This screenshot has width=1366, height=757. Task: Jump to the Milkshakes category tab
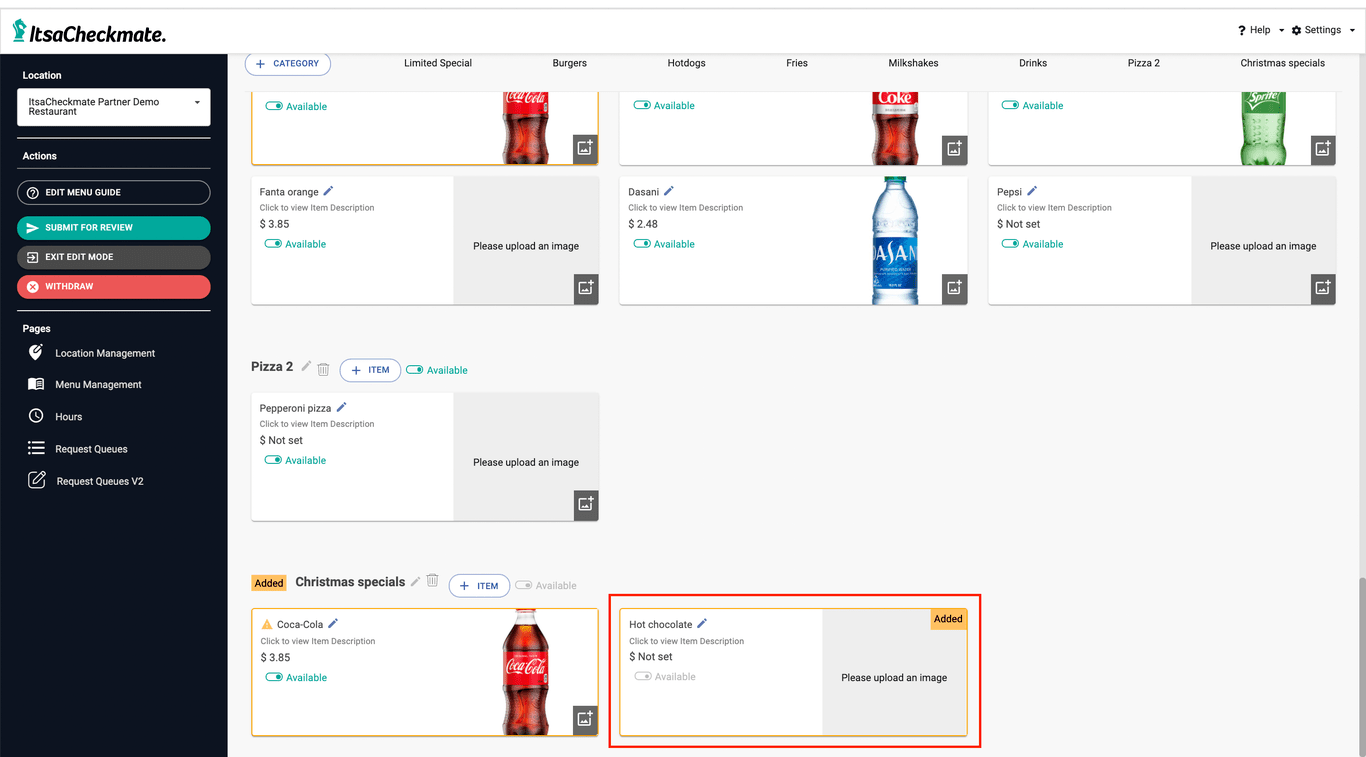point(913,63)
